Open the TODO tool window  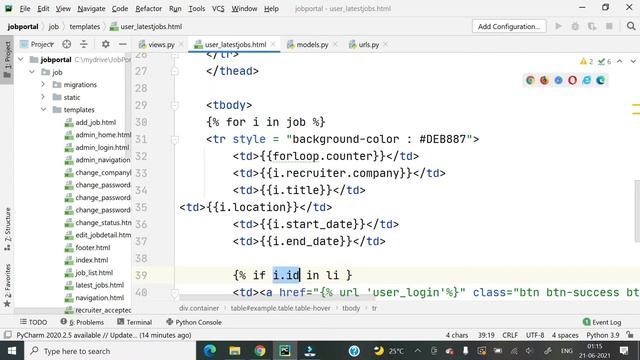point(33,322)
